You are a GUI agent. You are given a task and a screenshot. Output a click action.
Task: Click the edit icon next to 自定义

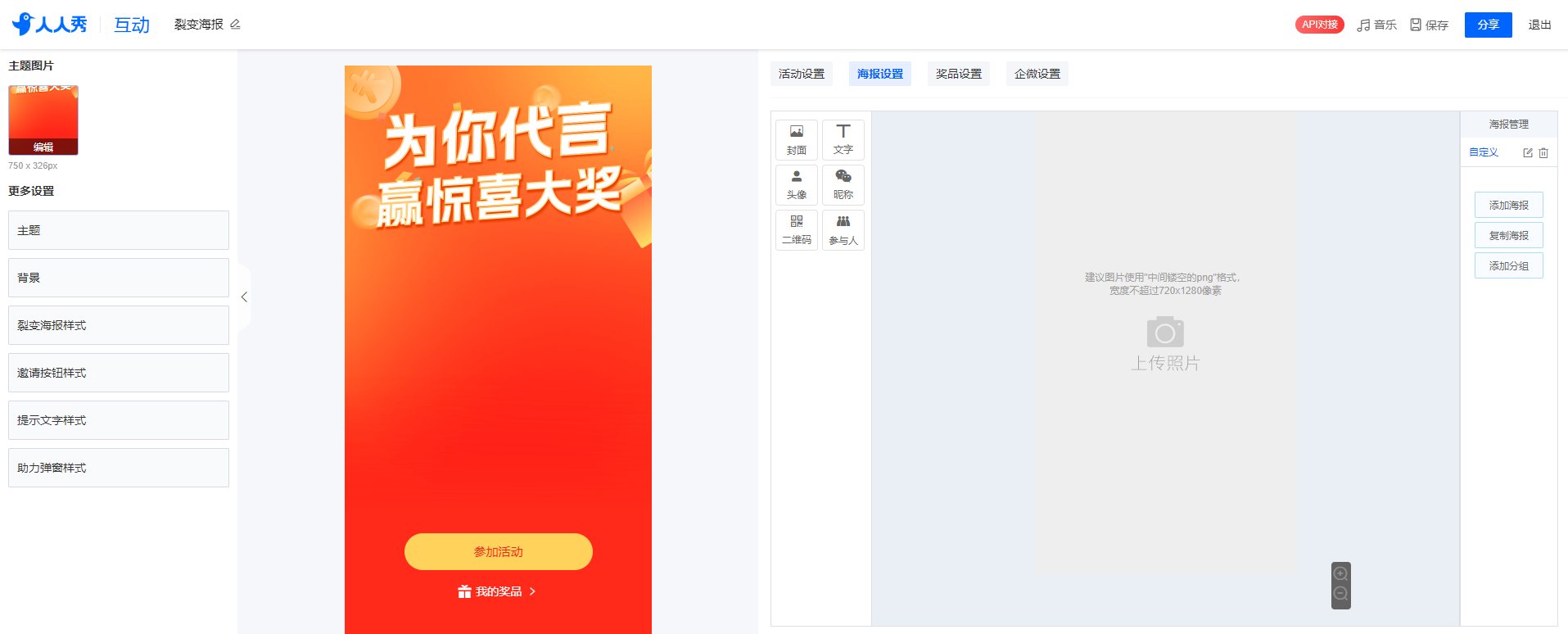[1527, 153]
